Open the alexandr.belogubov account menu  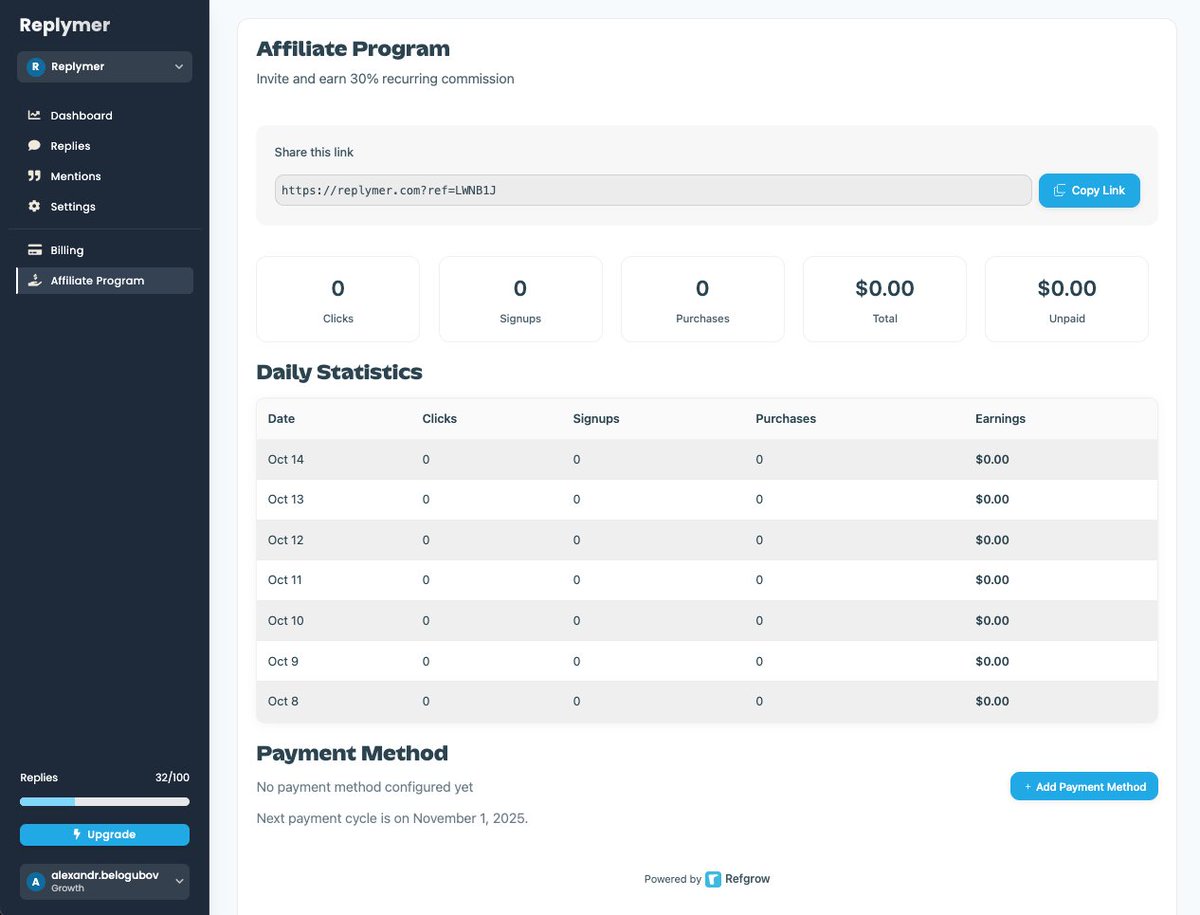point(104,881)
